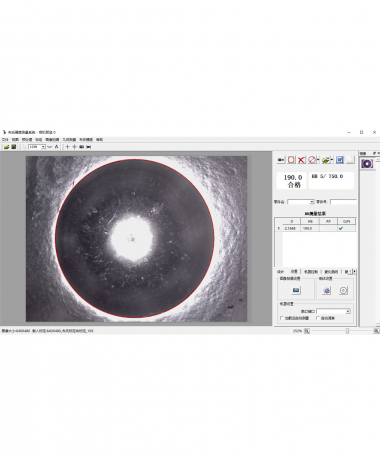Open the zoom percentage combo box in toolbar

coord(37,147)
